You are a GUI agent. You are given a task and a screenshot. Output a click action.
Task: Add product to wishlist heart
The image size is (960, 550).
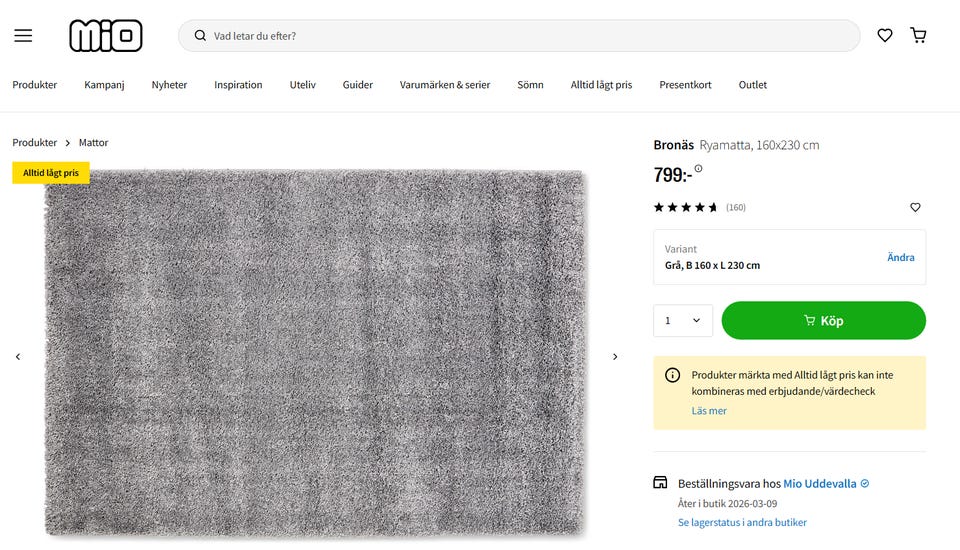[915, 207]
